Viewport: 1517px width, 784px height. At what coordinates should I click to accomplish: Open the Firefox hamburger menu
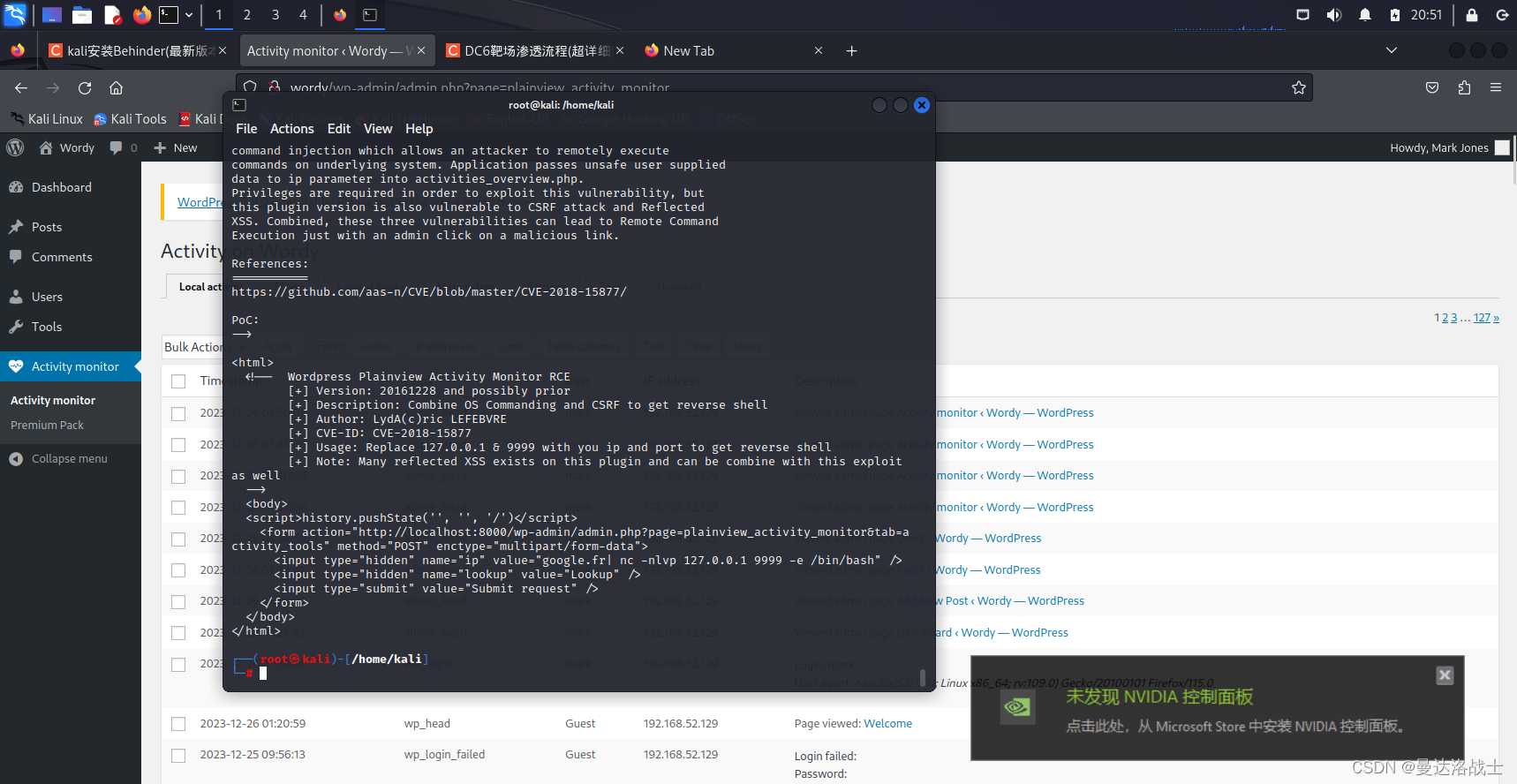1496,87
